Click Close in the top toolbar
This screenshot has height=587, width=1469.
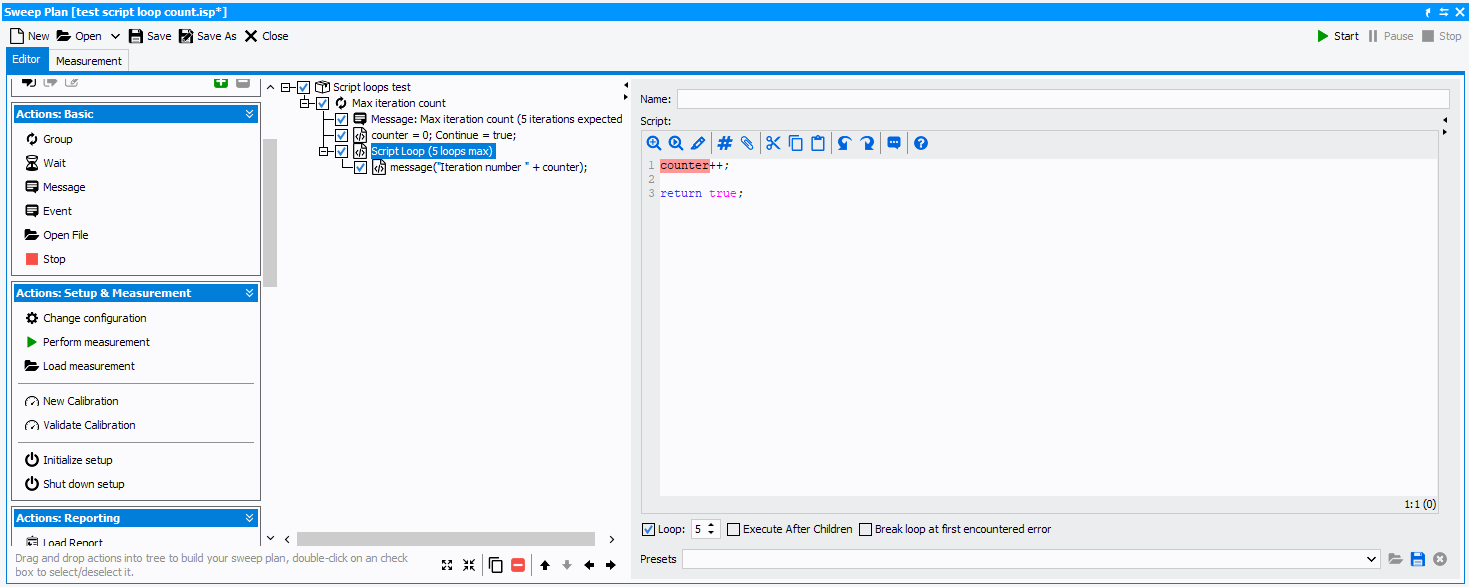266,36
